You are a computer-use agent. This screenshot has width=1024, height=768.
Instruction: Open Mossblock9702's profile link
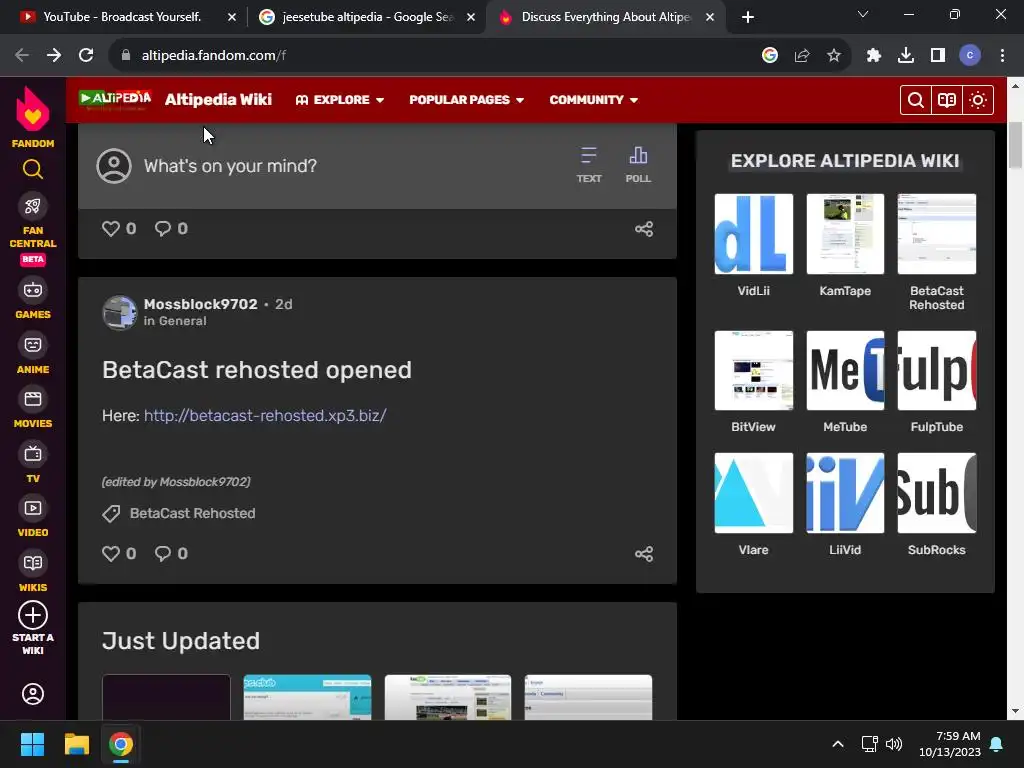(200, 304)
